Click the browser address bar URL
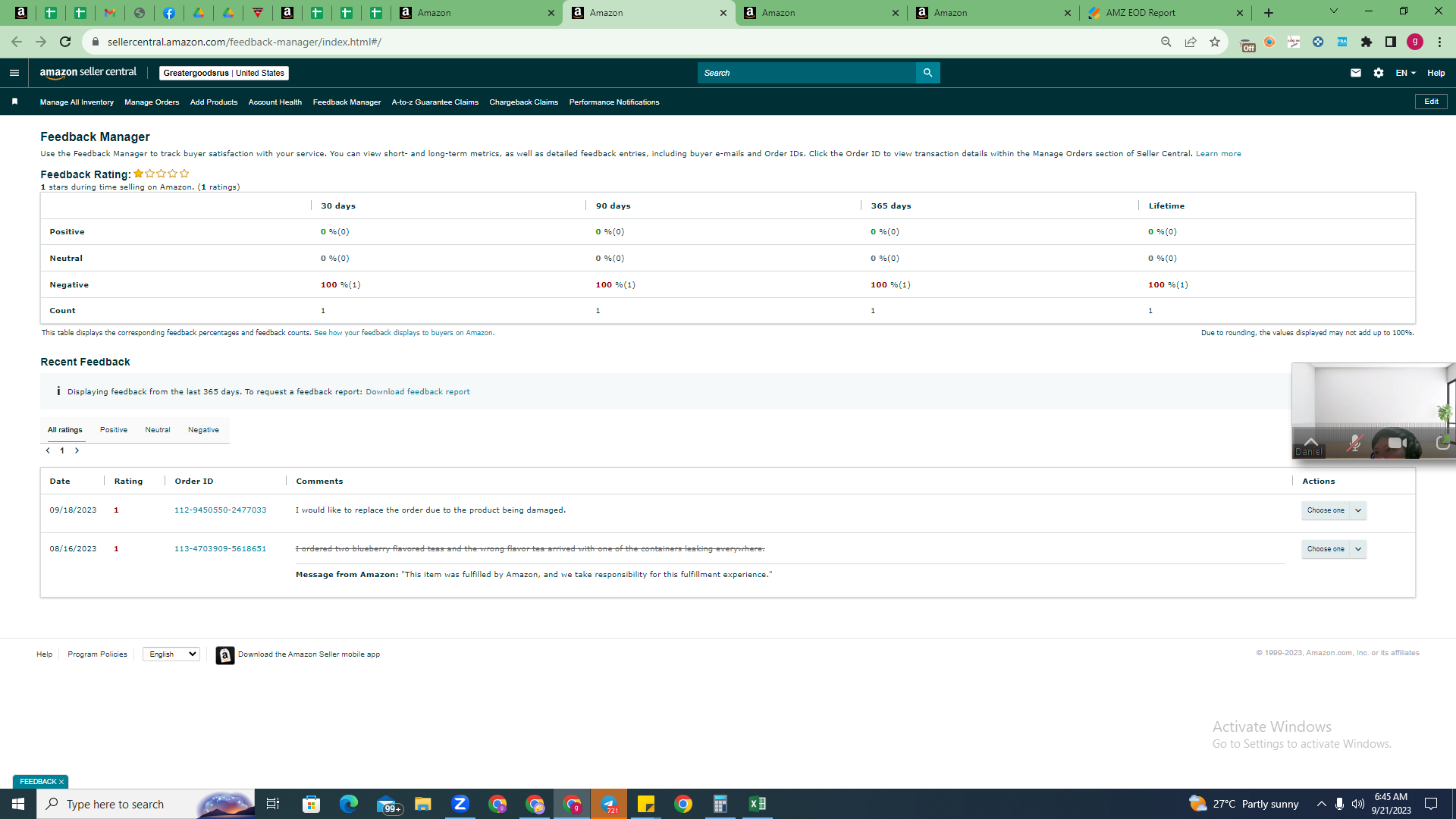 click(x=244, y=42)
